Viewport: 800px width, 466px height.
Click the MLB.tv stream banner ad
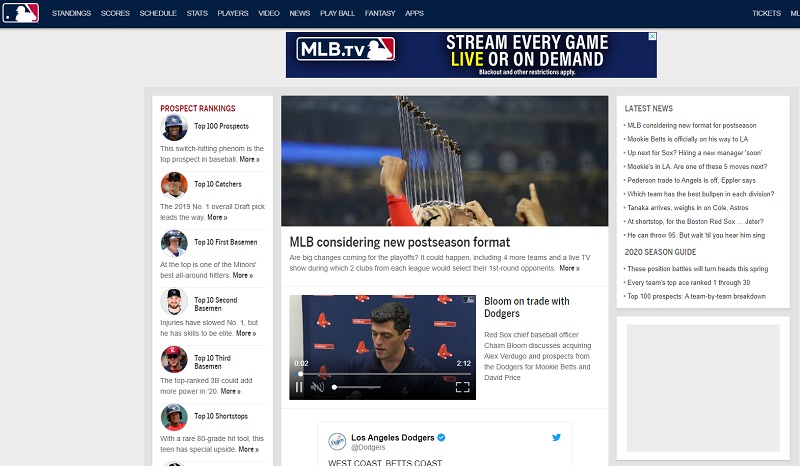471,55
